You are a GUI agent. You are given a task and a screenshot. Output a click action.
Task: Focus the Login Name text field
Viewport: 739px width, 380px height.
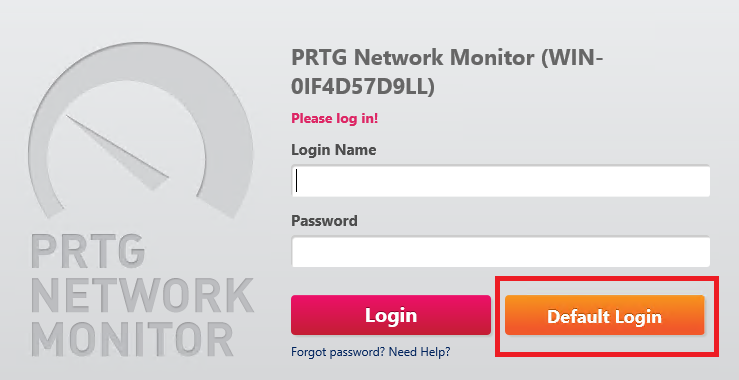[x=501, y=181]
